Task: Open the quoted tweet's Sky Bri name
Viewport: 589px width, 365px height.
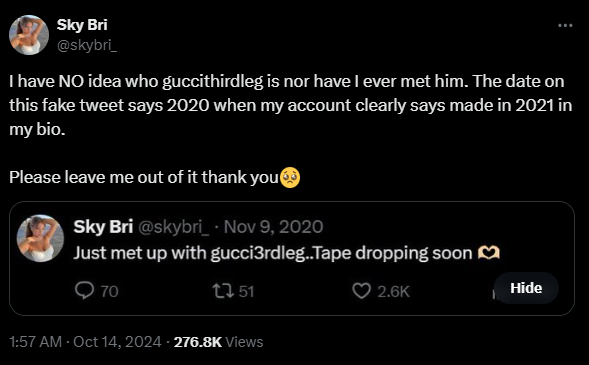Action: click(x=103, y=227)
